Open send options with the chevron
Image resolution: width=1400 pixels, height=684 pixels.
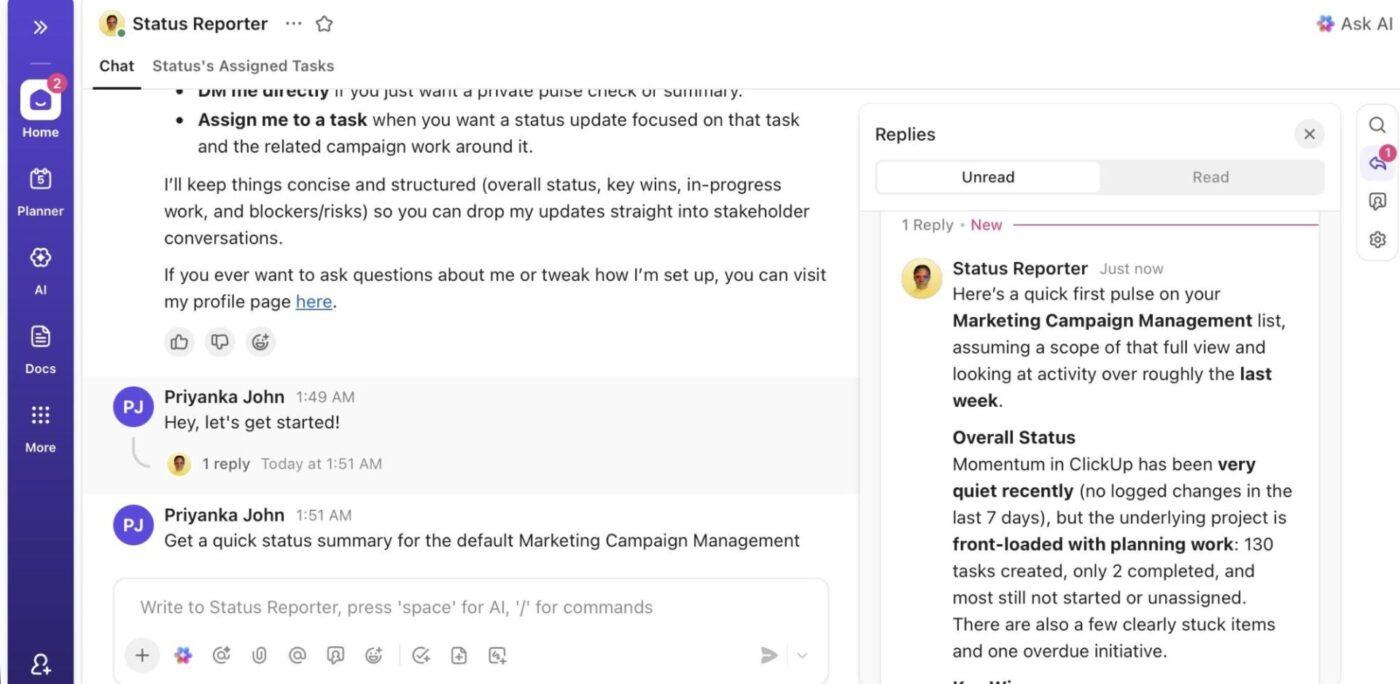[x=801, y=655]
